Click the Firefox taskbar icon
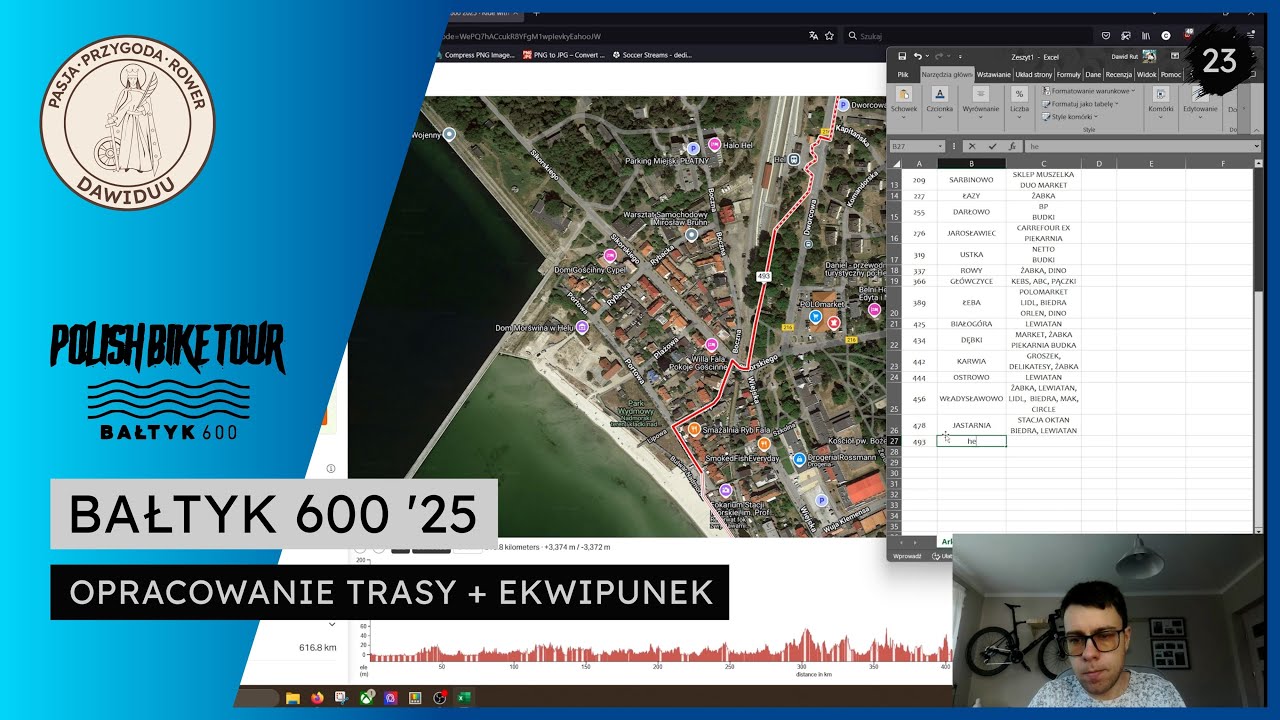Screen dimensions: 1280x720 pos(318,698)
